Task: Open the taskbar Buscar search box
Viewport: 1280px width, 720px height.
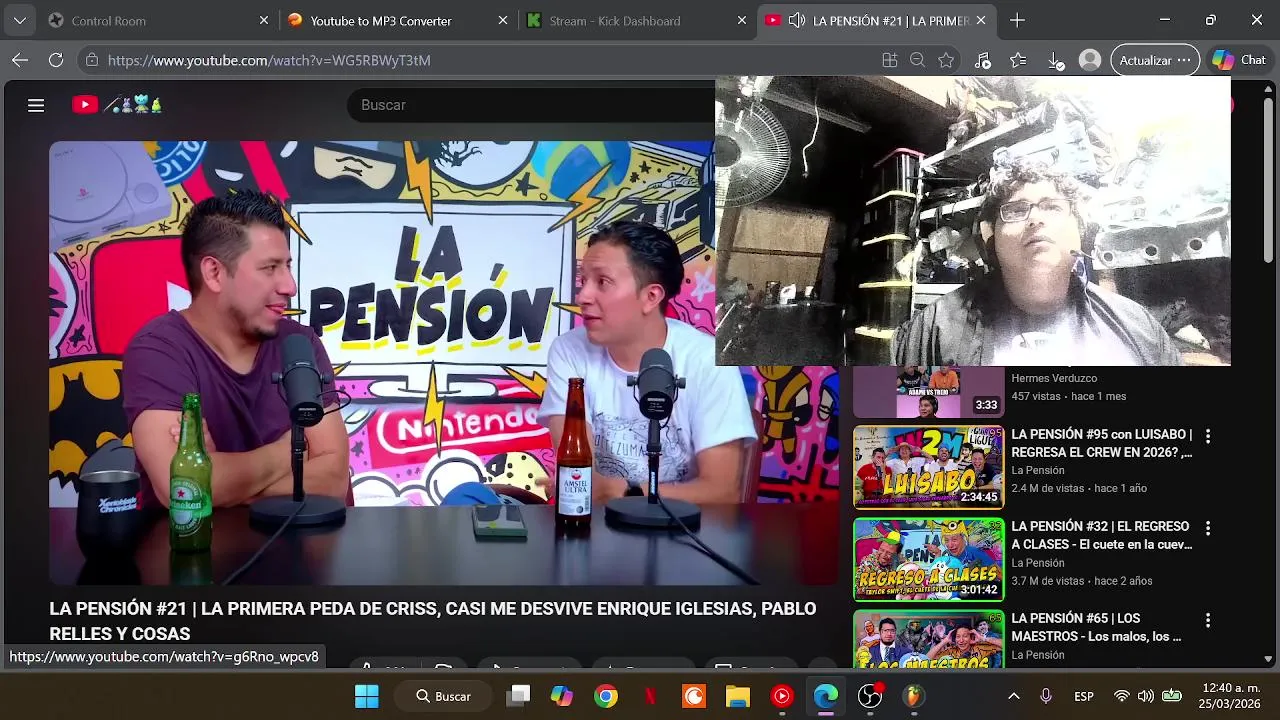Action: click(x=444, y=696)
